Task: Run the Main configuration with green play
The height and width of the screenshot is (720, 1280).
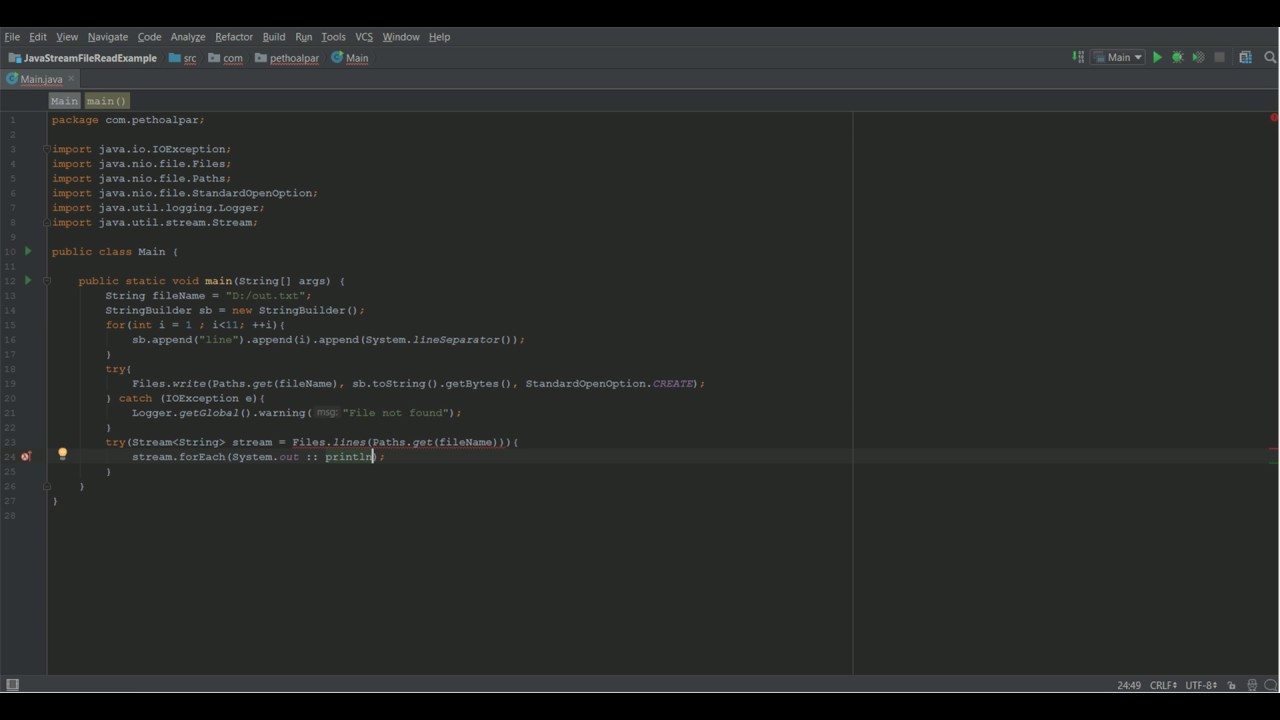Action: point(1157,58)
